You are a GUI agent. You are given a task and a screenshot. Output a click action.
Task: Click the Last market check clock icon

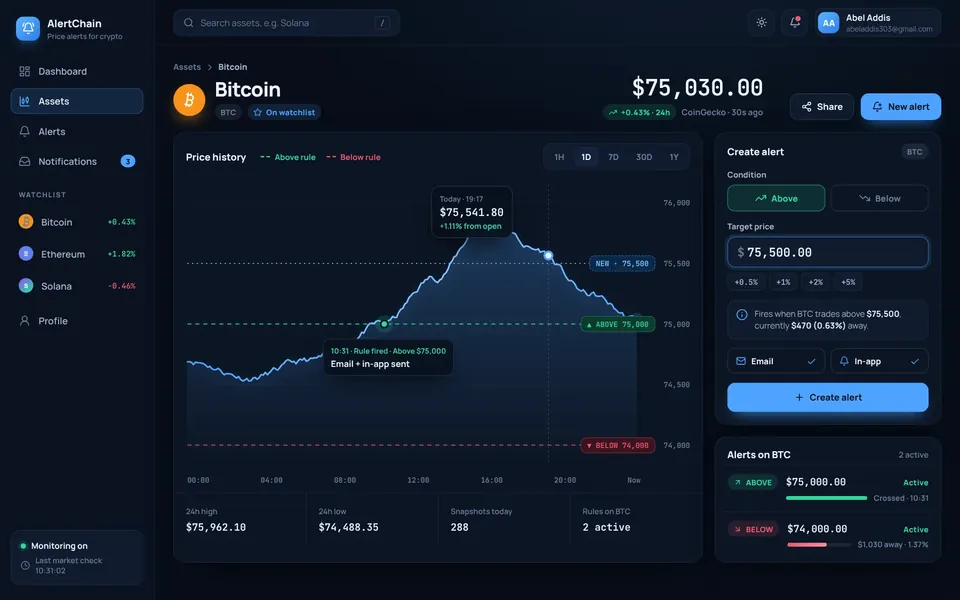coord(25,566)
